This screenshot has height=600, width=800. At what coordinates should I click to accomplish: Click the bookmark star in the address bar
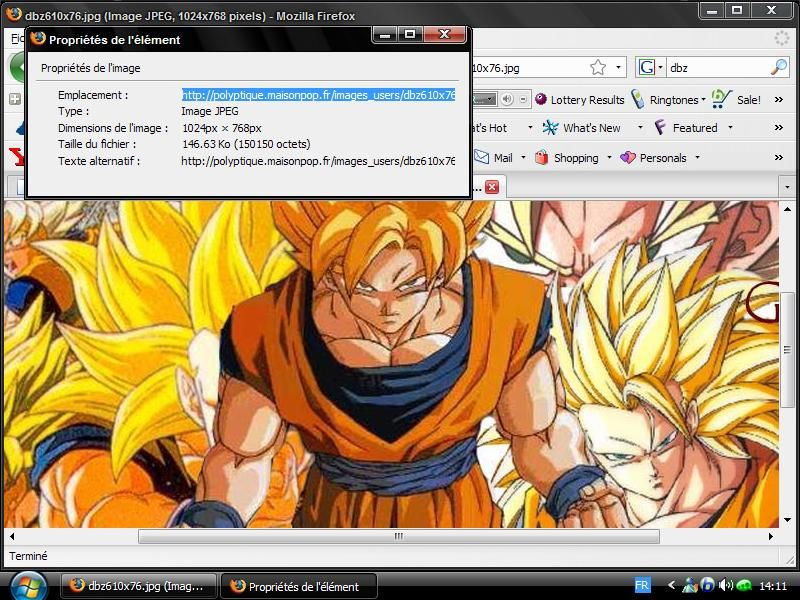(597, 67)
